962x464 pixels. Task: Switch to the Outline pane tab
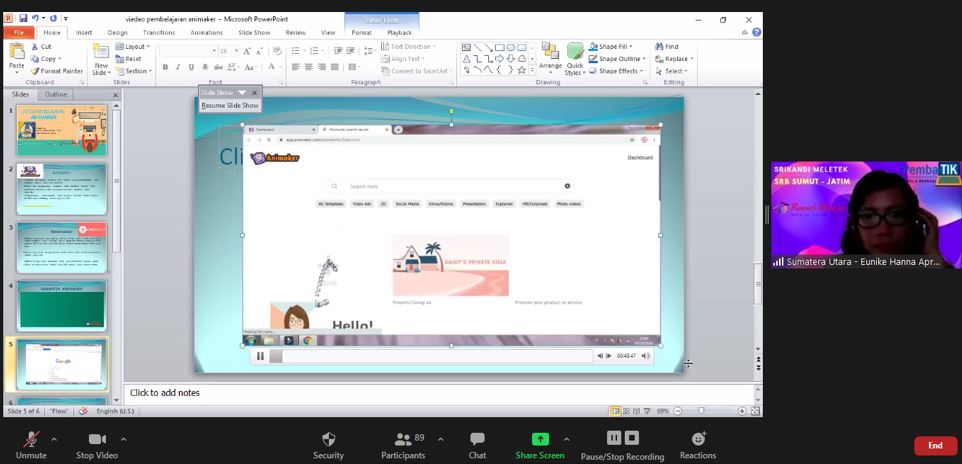coord(56,95)
